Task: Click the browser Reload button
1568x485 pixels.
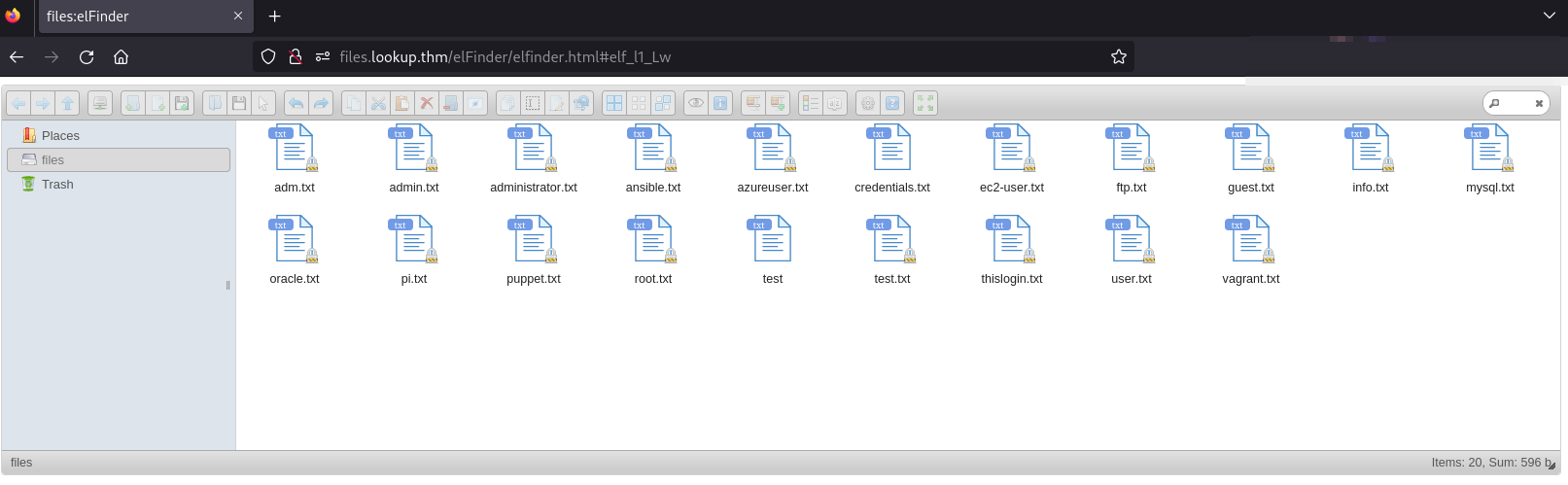Action: (x=87, y=57)
